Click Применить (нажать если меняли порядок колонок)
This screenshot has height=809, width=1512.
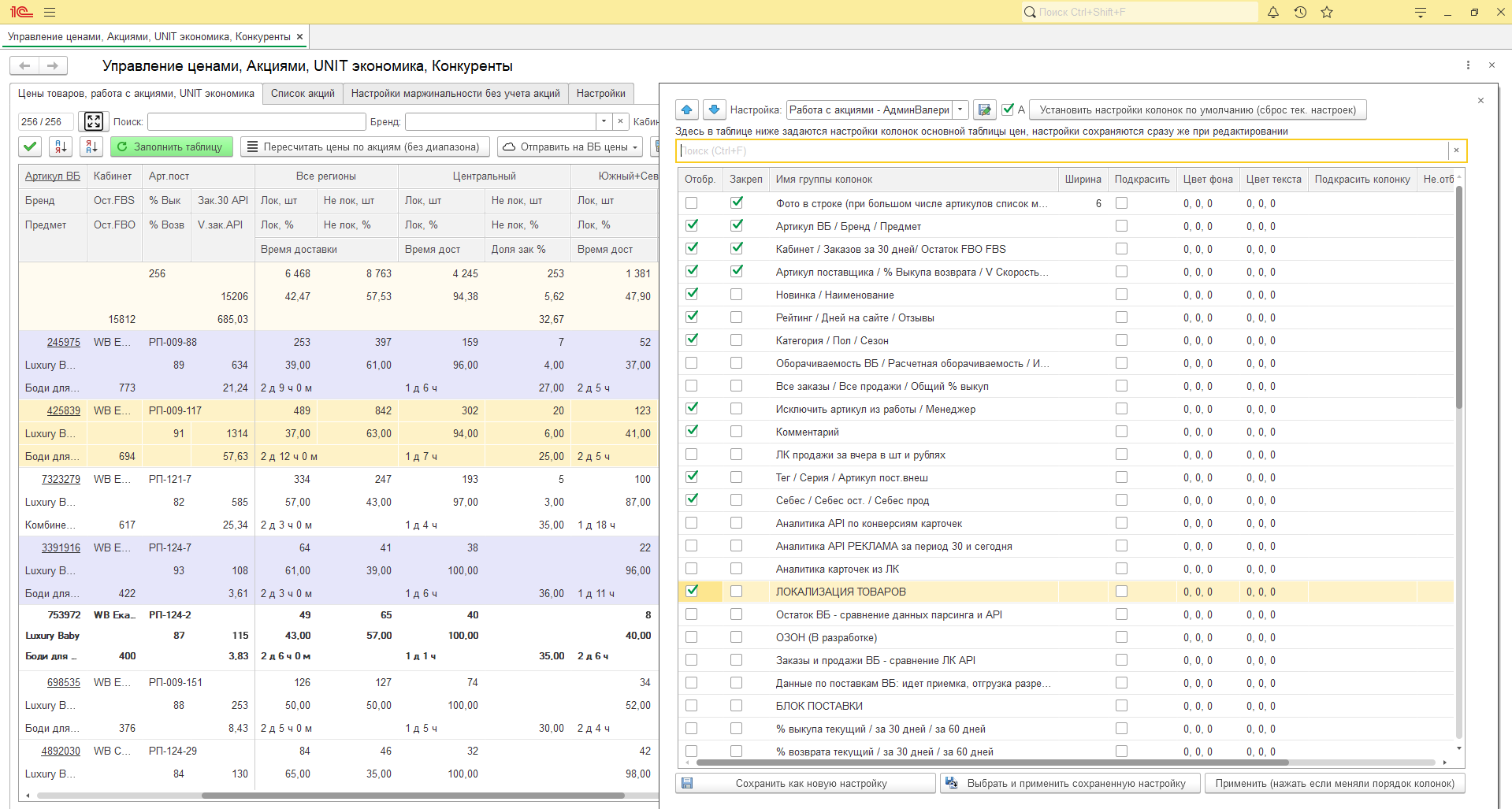[x=1335, y=783]
